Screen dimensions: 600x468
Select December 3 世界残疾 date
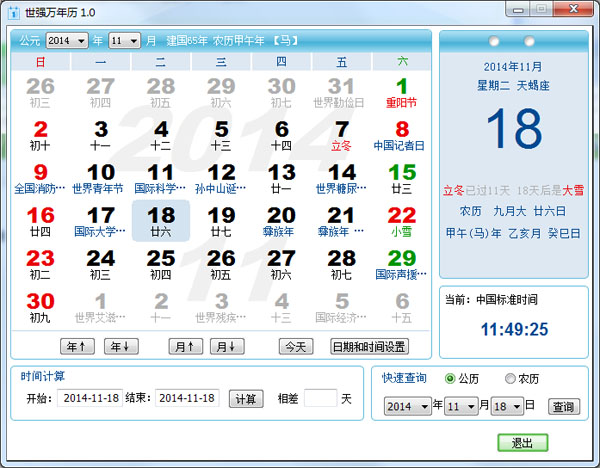[221, 307]
